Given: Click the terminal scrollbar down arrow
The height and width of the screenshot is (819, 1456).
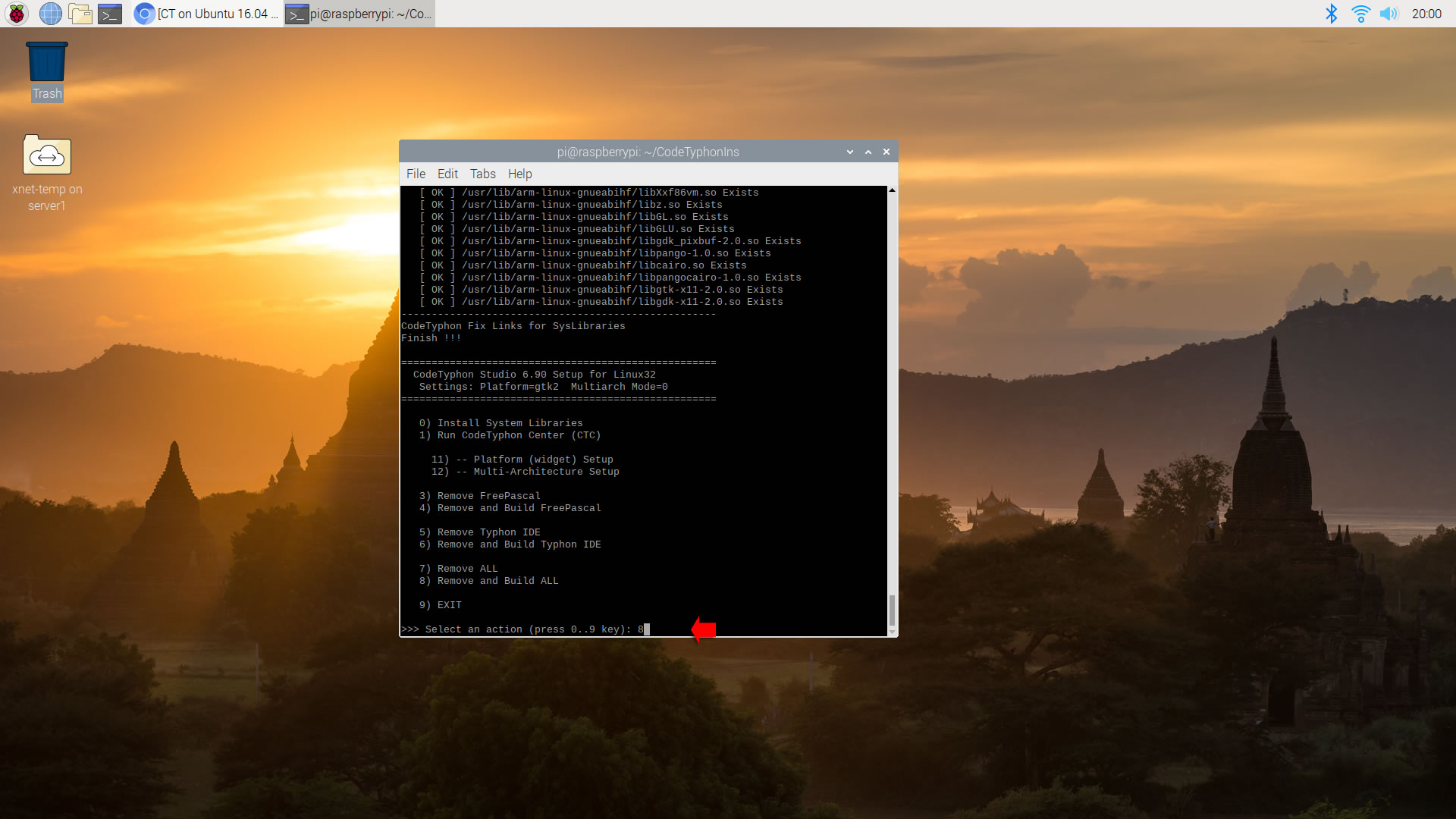Looking at the screenshot, I should coord(893,632).
